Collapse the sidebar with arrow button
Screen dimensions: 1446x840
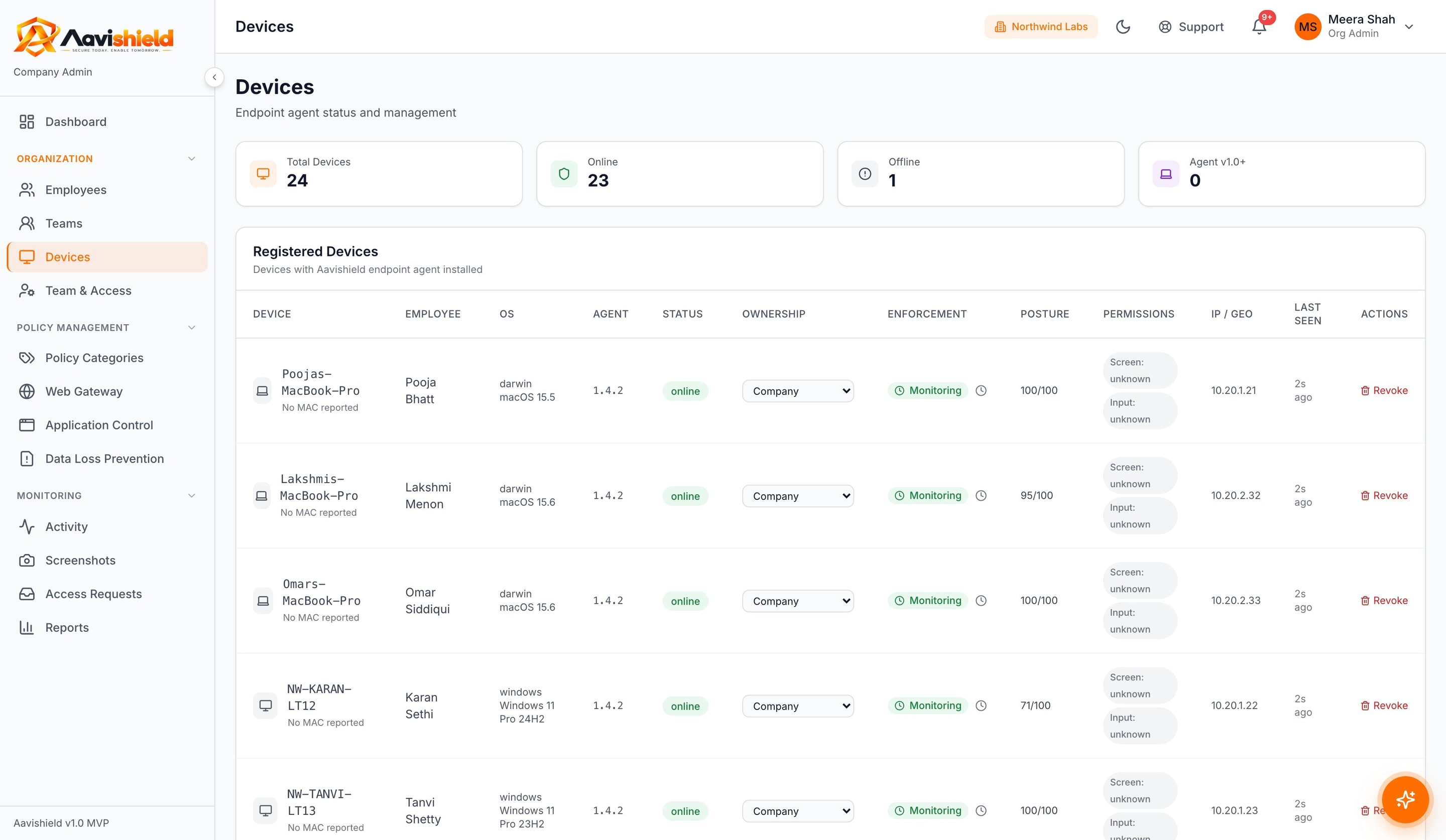point(214,77)
